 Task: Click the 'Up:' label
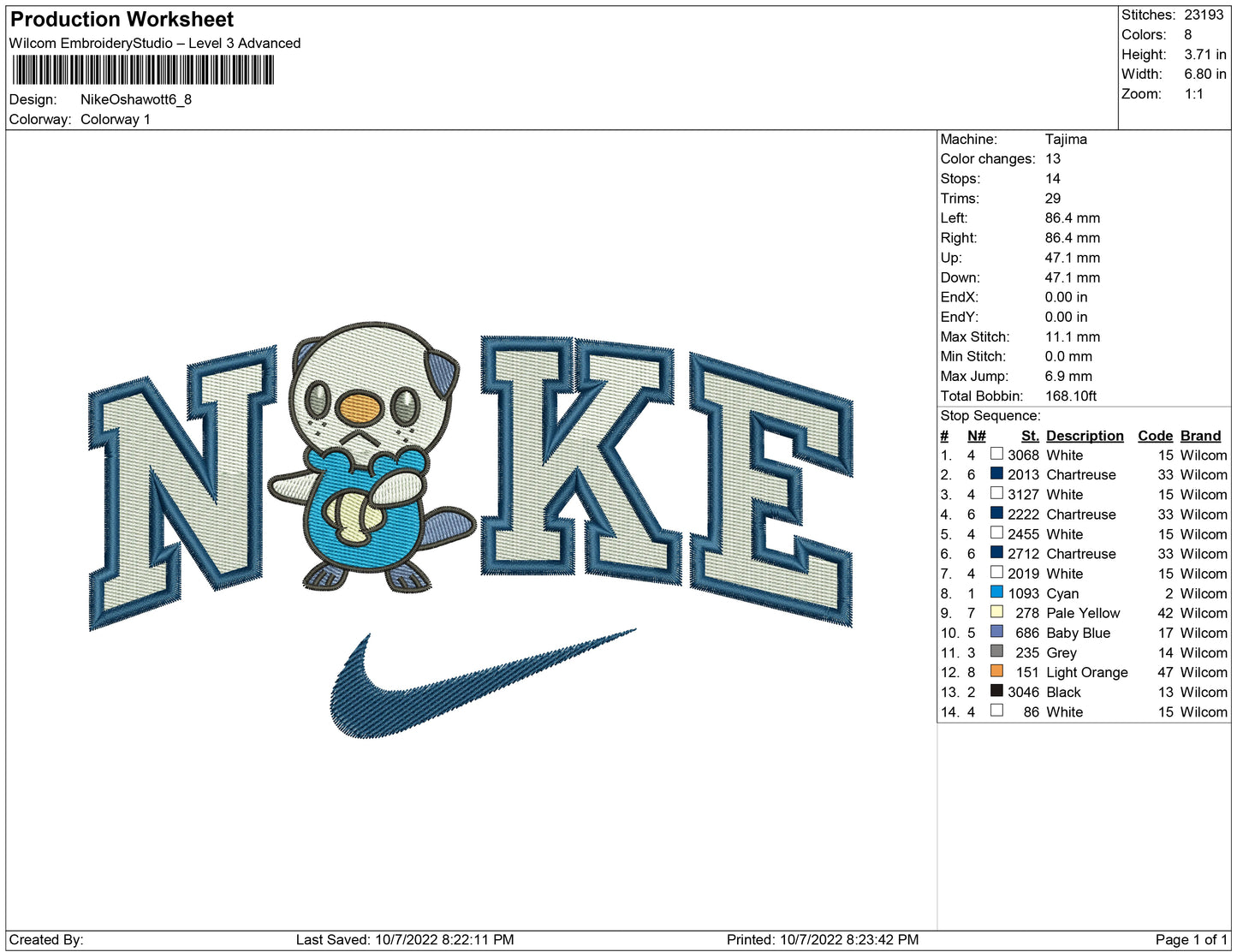coord(951,258)
